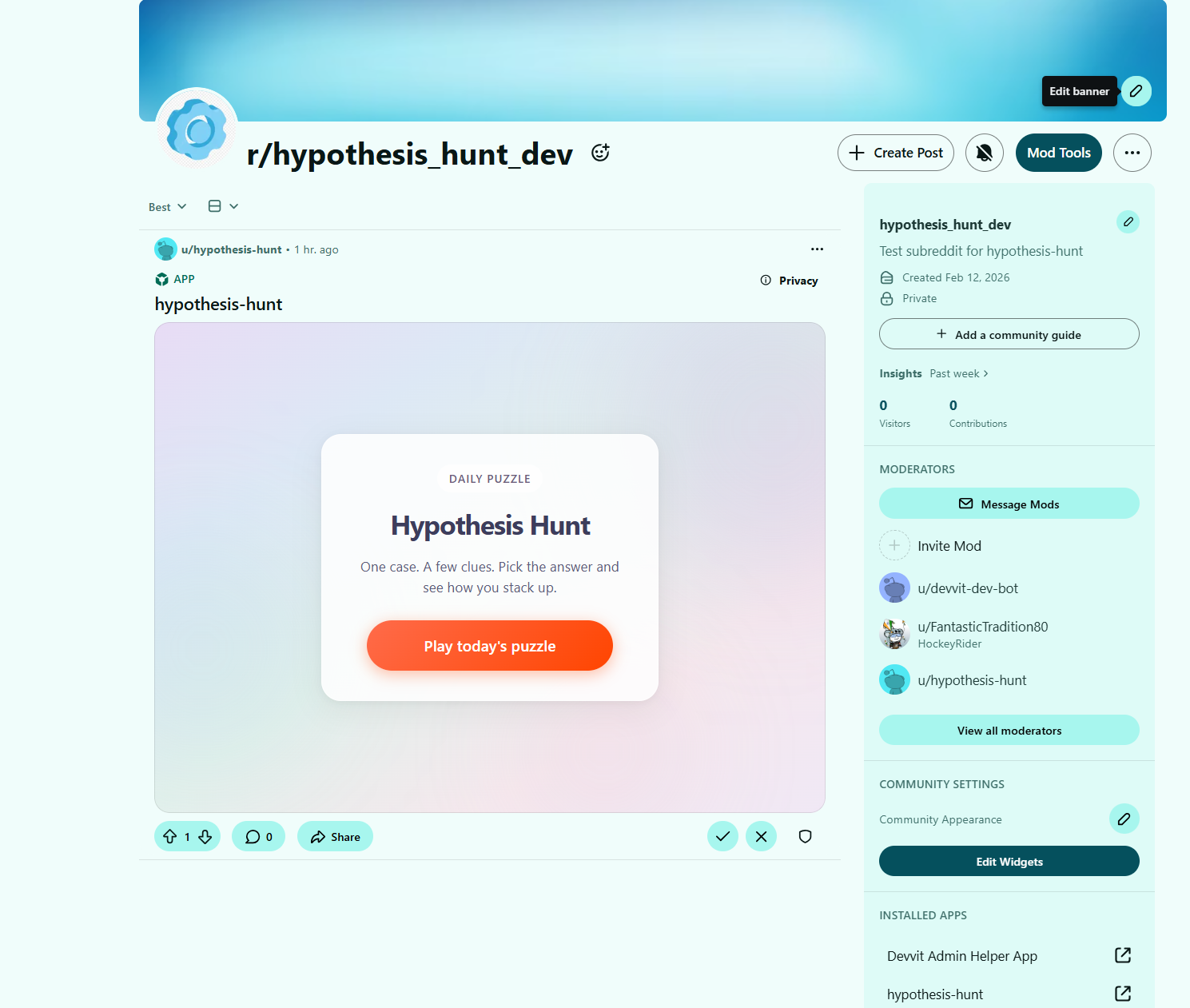
Task: Open the community overflow menu
Action: coord(1132,153)
